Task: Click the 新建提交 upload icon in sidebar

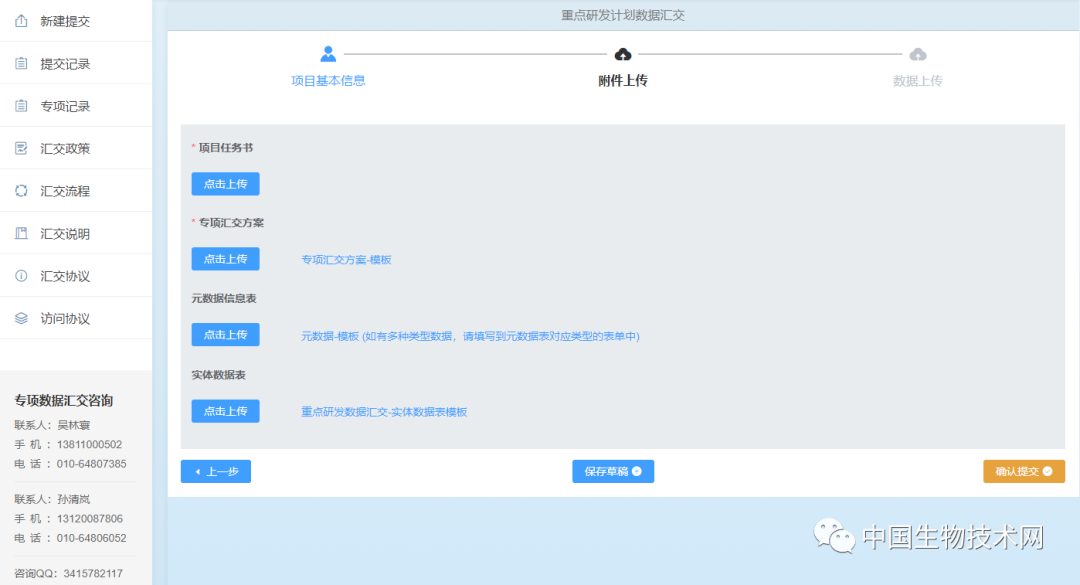Action: (x=21, y=21)
